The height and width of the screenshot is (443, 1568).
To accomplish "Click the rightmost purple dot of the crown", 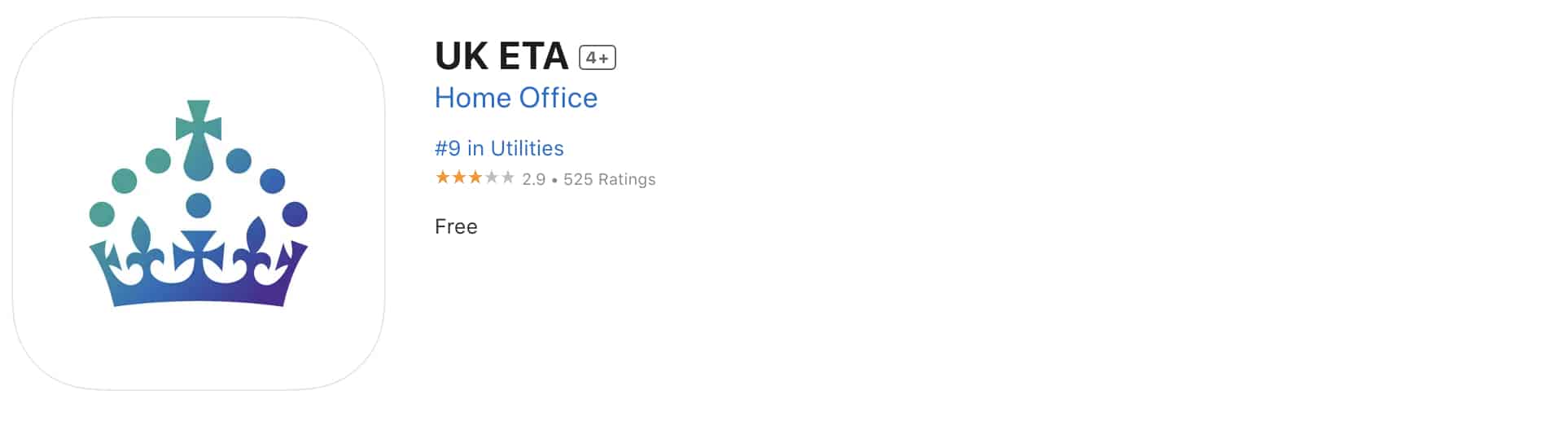I will point(295,214).
